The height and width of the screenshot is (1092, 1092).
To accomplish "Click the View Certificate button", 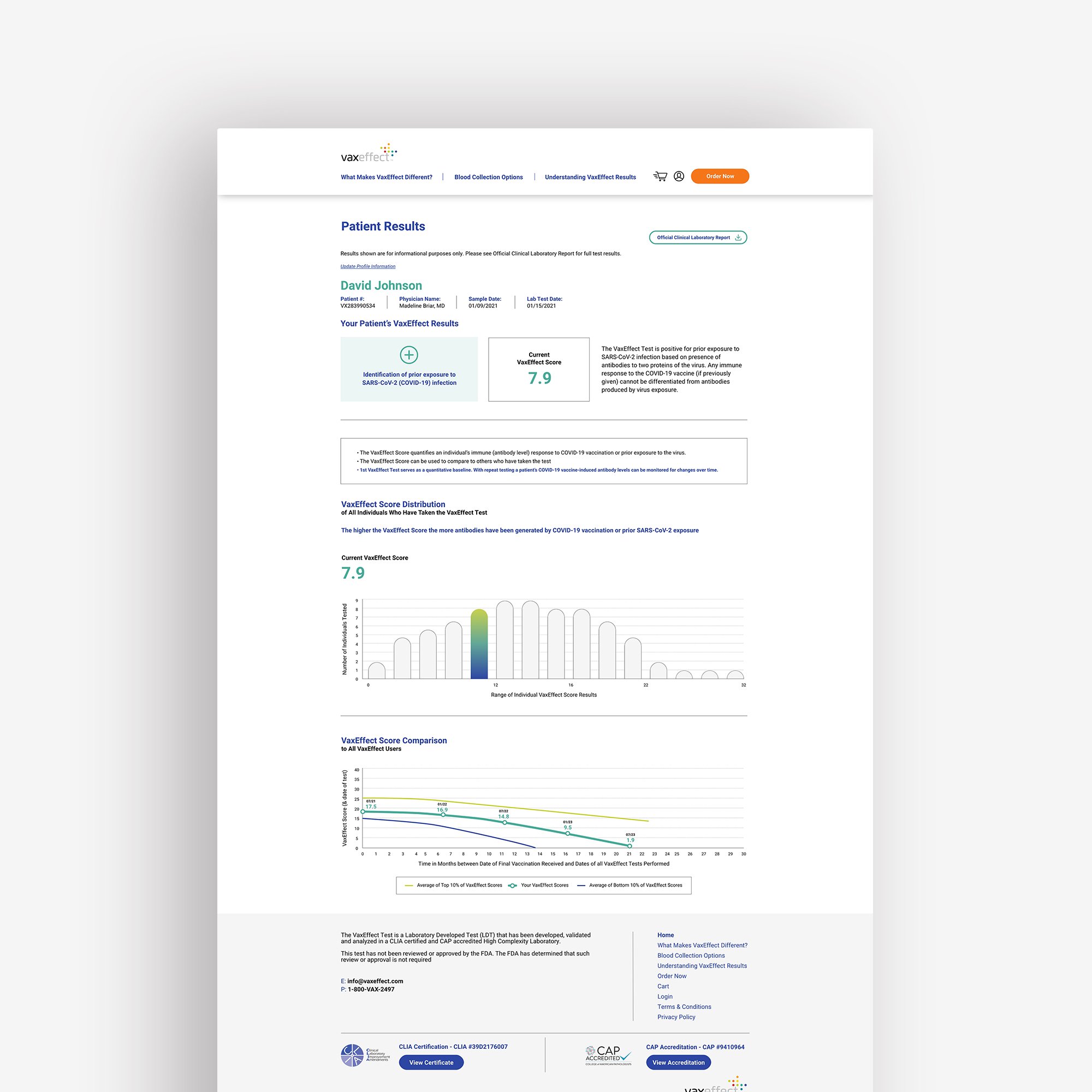I will click(x=431, y=1063).
